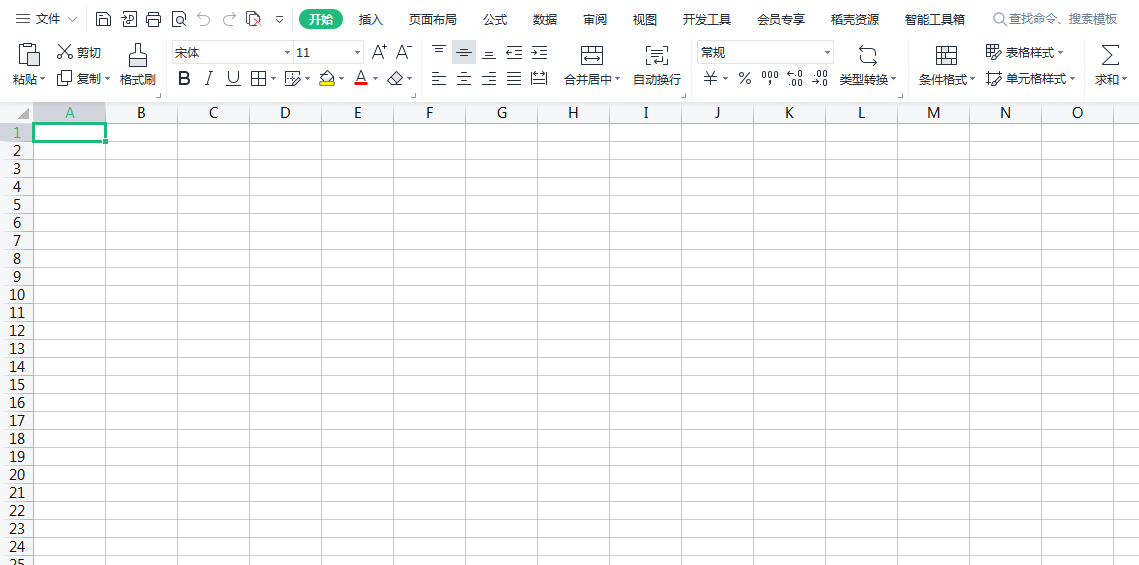The image size is (1139, 565).
Task: Click the 条件格式 Conditional Formatting icon
Action: pos(947,55)
